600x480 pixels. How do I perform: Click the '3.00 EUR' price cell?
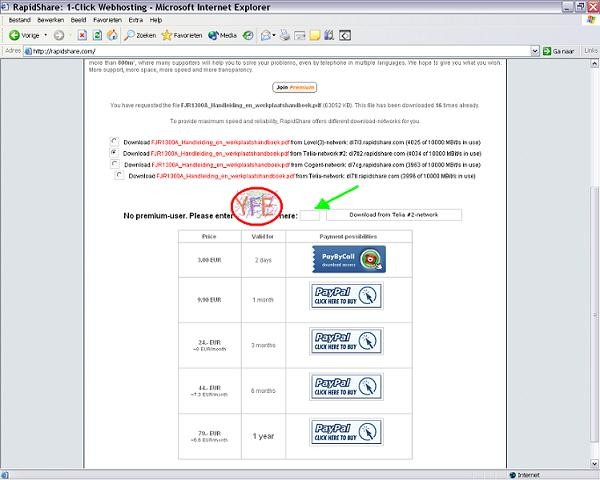(209, 260)
